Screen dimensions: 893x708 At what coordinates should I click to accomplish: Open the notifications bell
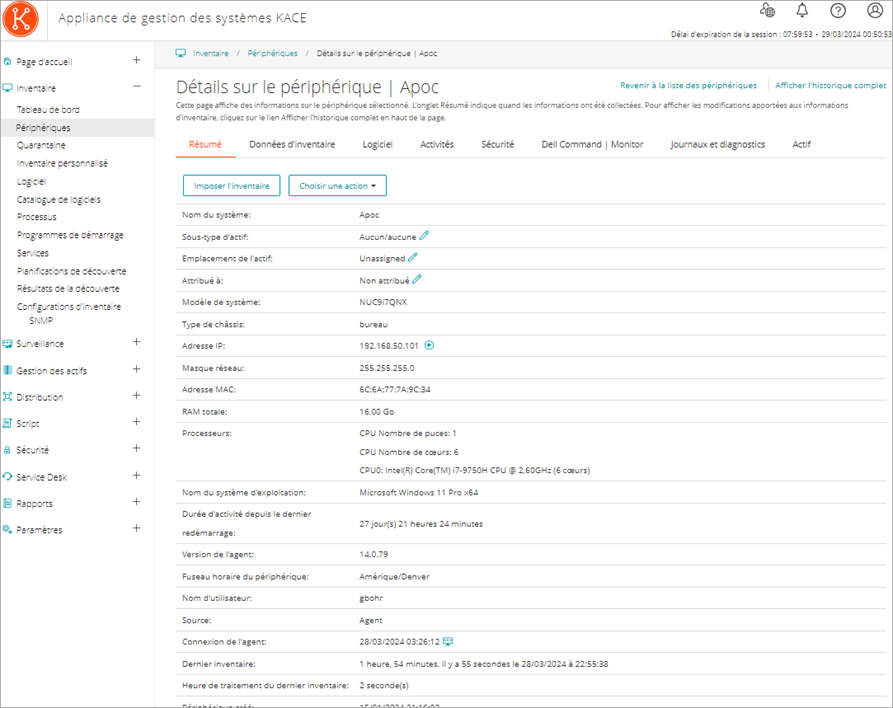(802, 11)
